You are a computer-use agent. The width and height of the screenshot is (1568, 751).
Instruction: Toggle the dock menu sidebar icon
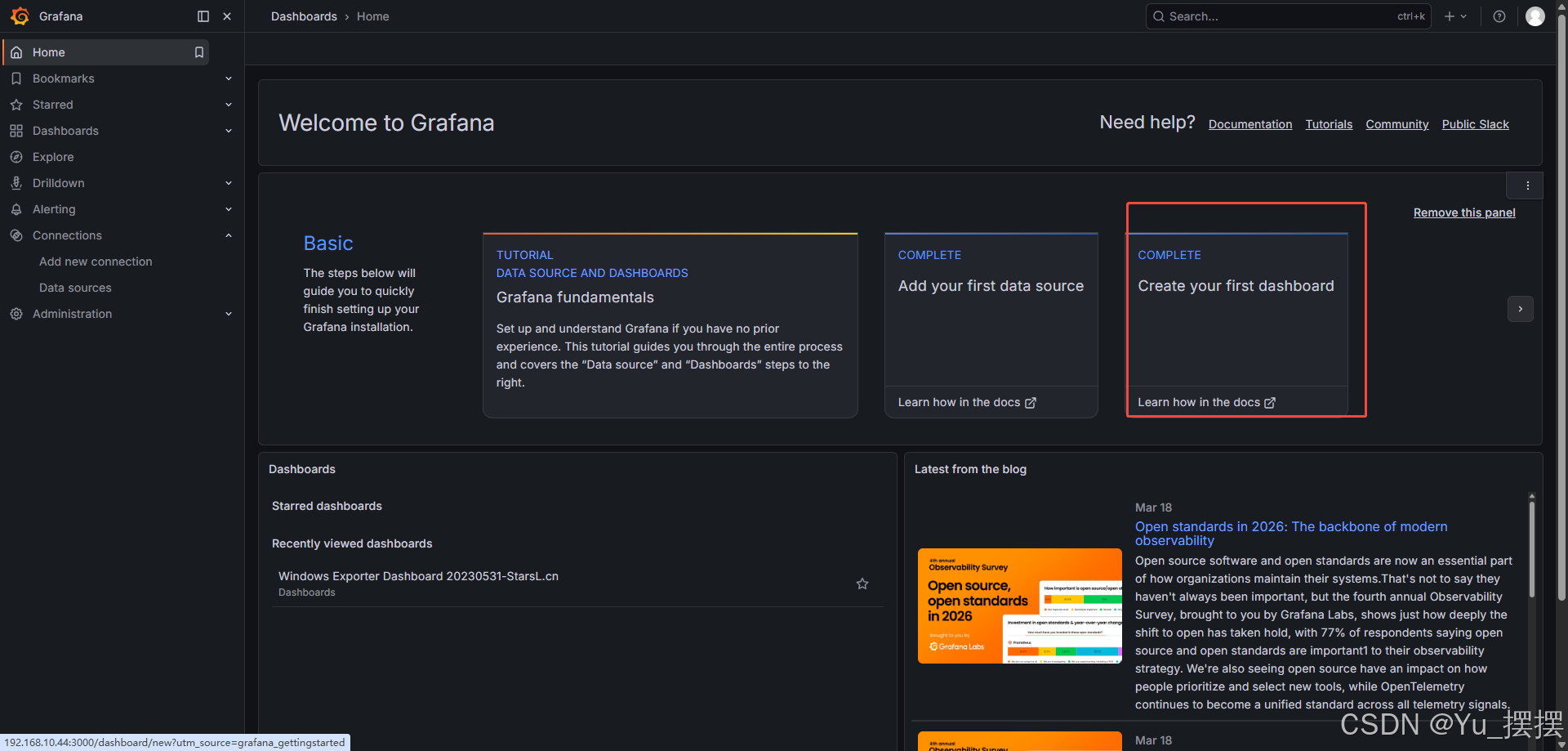(203, 16)
